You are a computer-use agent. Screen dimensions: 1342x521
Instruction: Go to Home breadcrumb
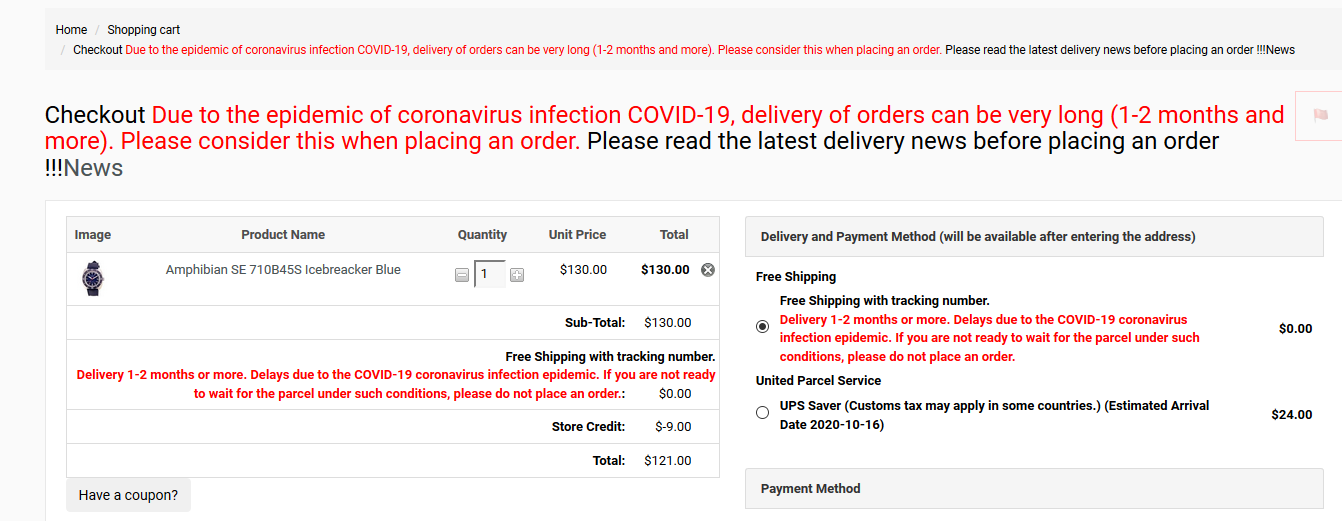pyautogui.click(x=71, y=30)
